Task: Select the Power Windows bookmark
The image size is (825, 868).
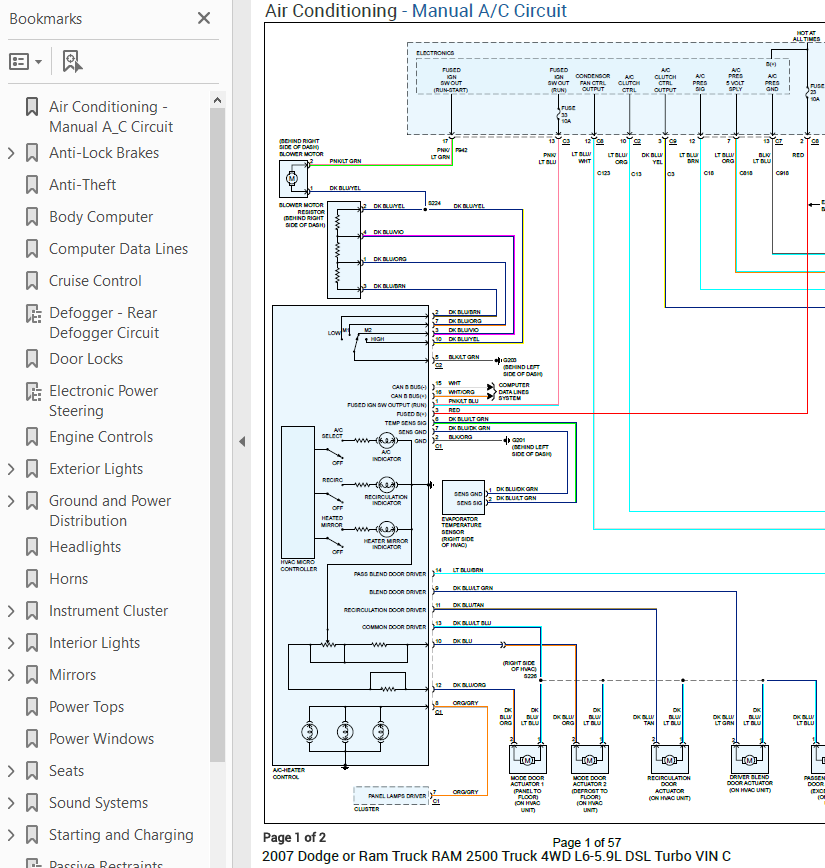Action: pyautogui.click(x=102, y=739)
